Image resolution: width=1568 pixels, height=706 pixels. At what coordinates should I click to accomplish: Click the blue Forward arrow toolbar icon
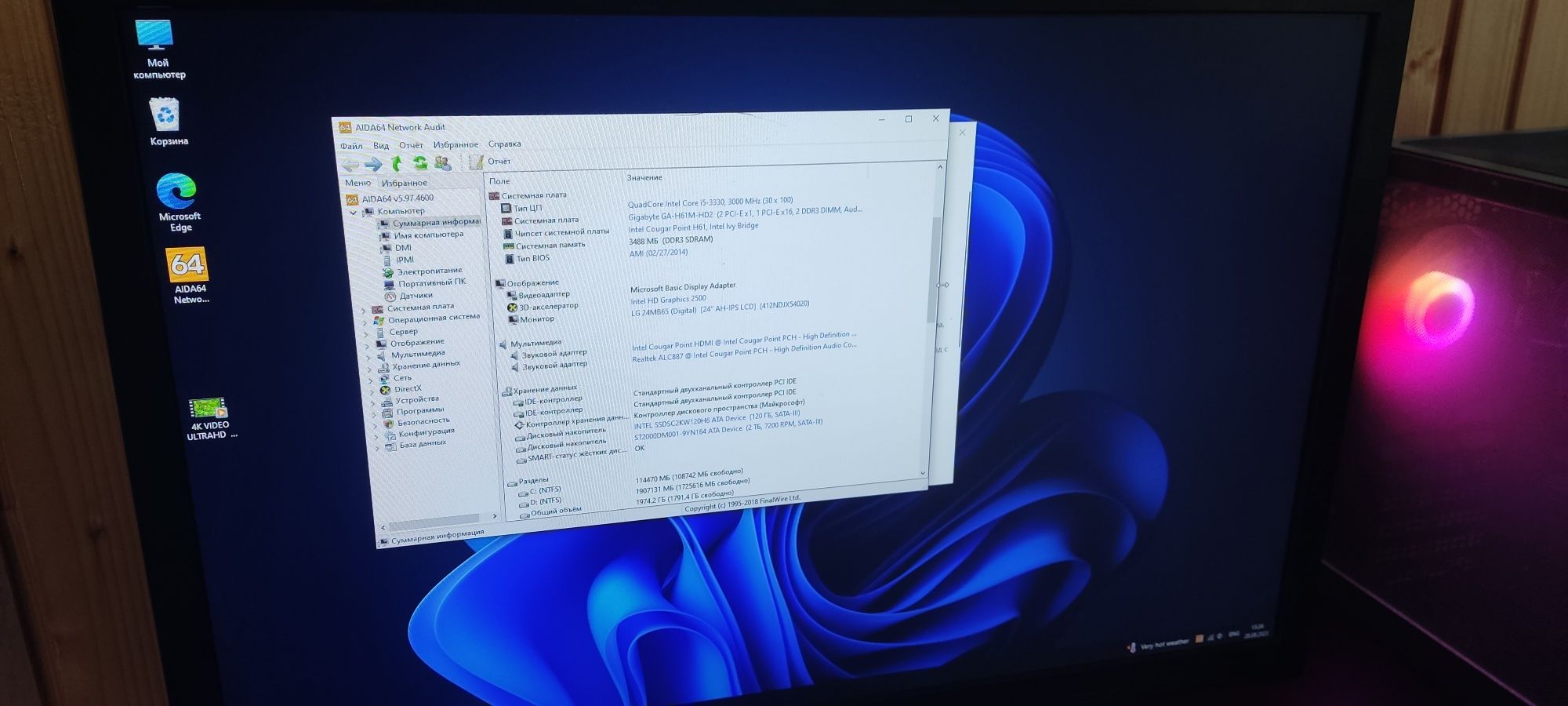tap(373, 164)
